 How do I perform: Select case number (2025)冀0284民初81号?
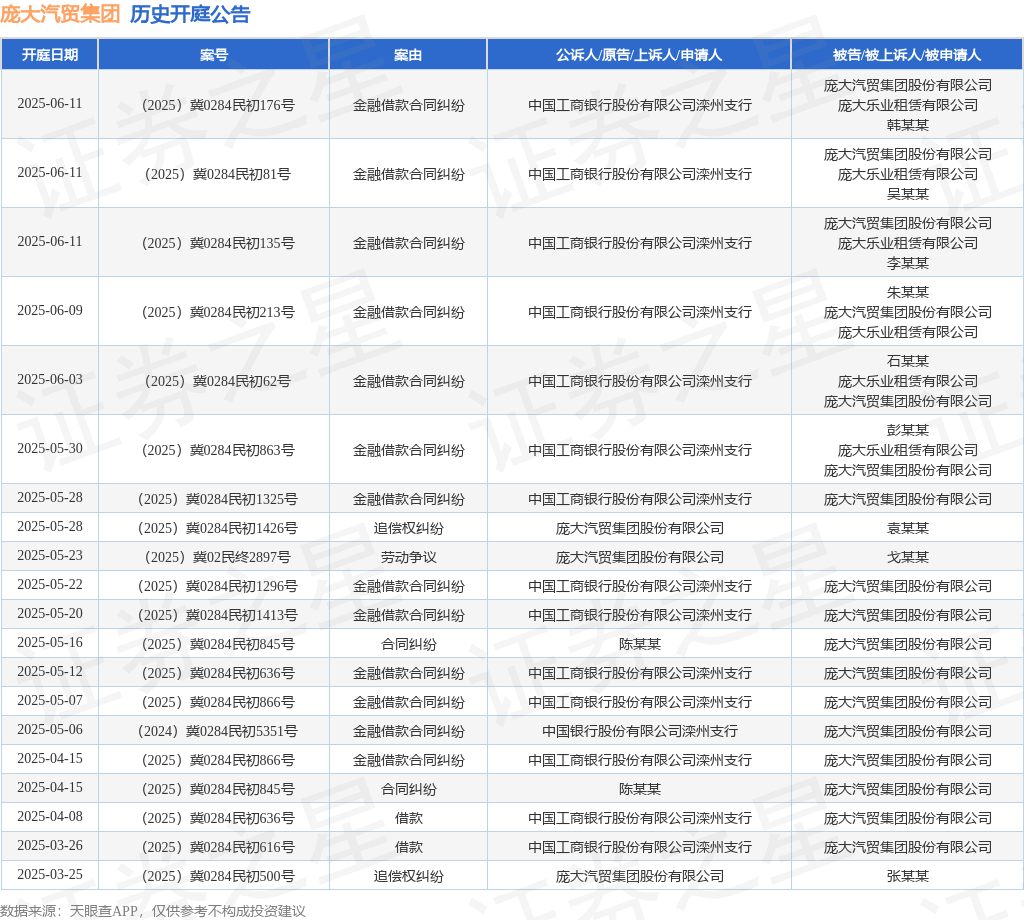coord(218,174)
